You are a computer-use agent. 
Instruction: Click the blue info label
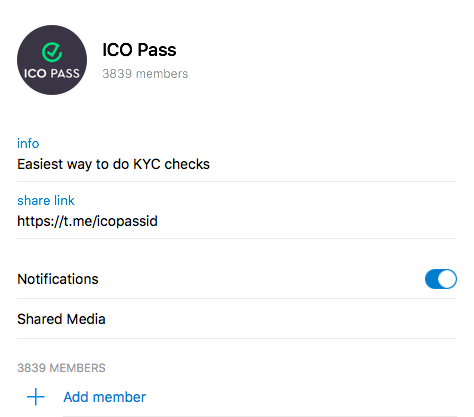coord(28,143)
